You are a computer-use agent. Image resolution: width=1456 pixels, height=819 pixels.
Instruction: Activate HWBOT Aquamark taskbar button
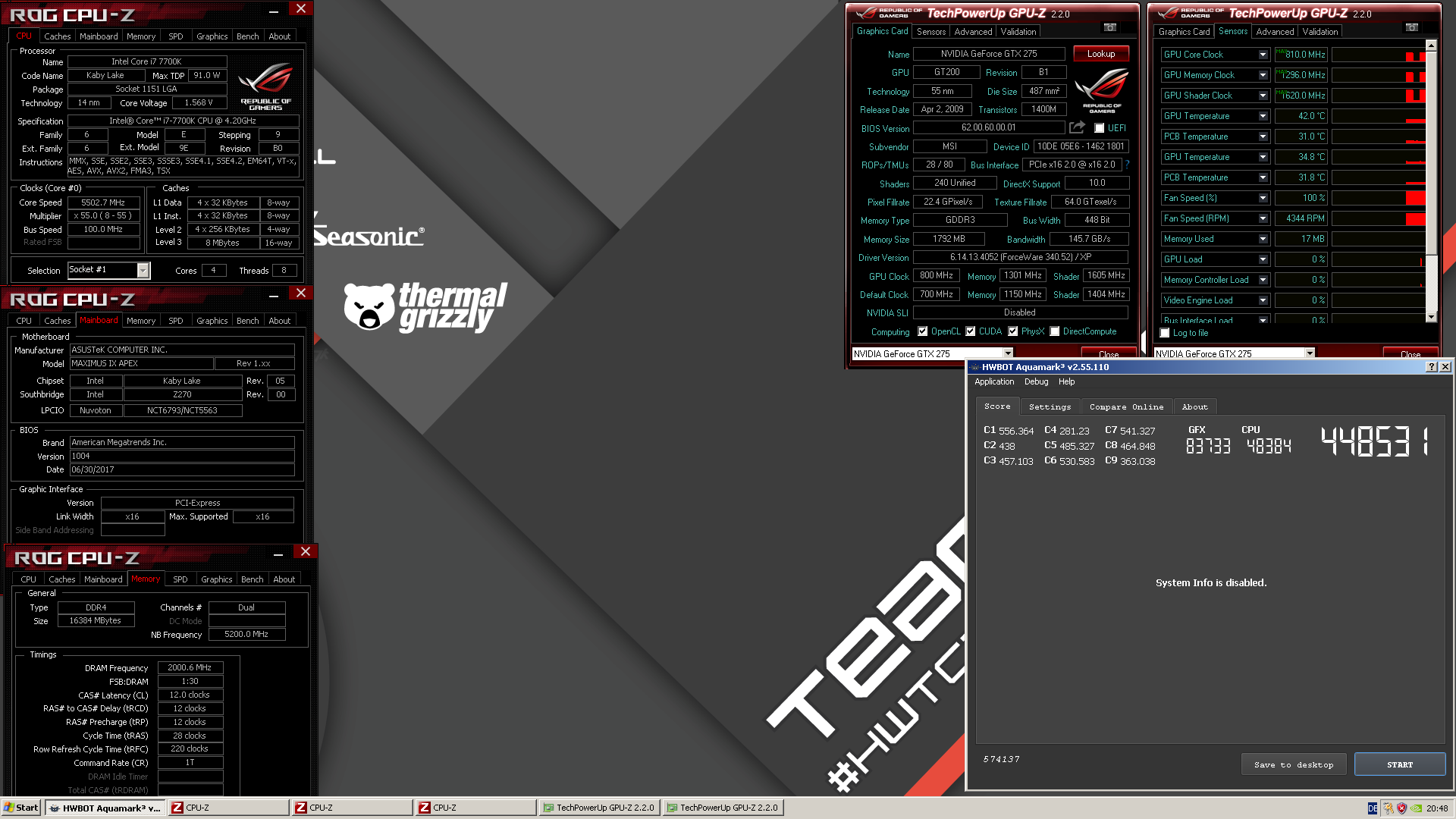(x=105, y=808)
